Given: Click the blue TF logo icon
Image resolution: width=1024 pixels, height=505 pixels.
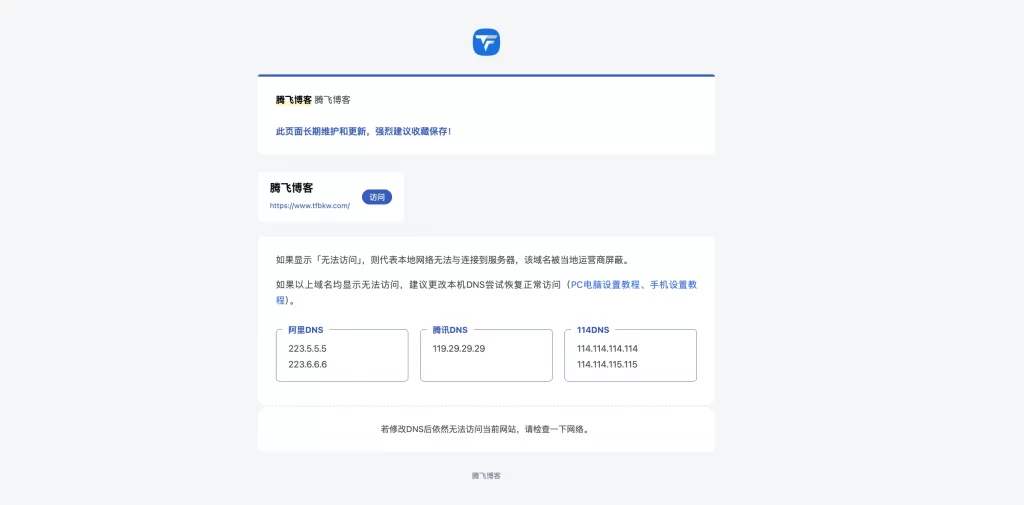Looking at the screenshot, I should [x=487, y=42].
